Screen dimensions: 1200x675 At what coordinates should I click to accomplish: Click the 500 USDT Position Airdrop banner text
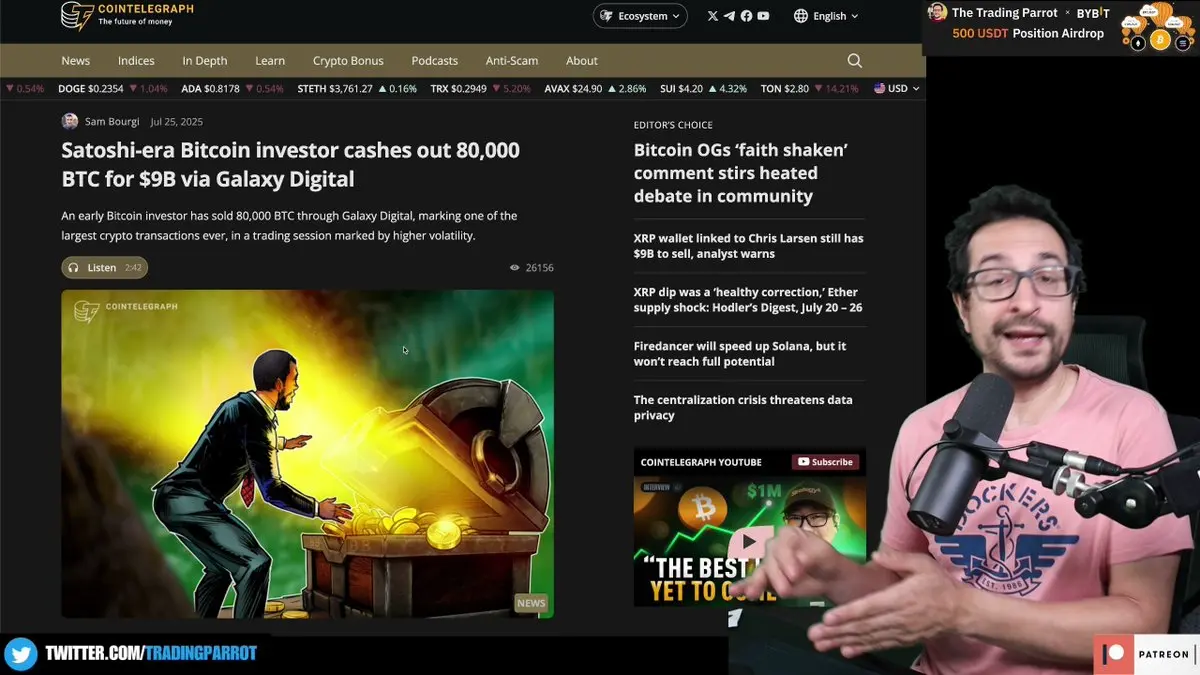pos(1028,34)
